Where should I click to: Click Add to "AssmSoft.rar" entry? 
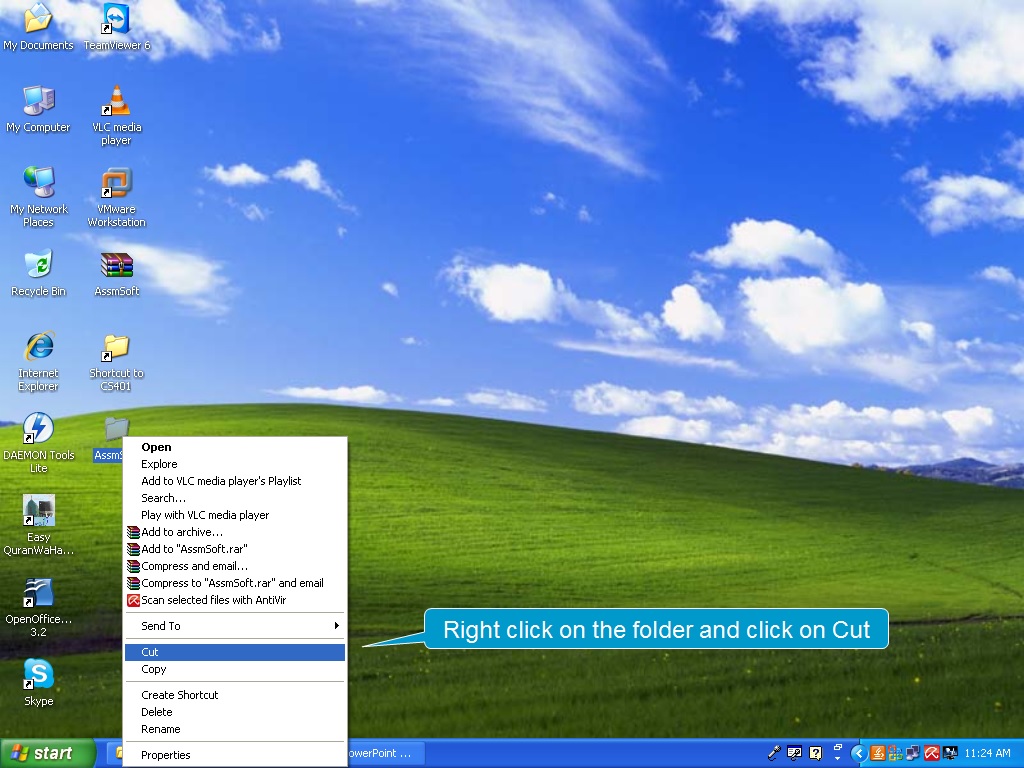click(x=234, y=549)
